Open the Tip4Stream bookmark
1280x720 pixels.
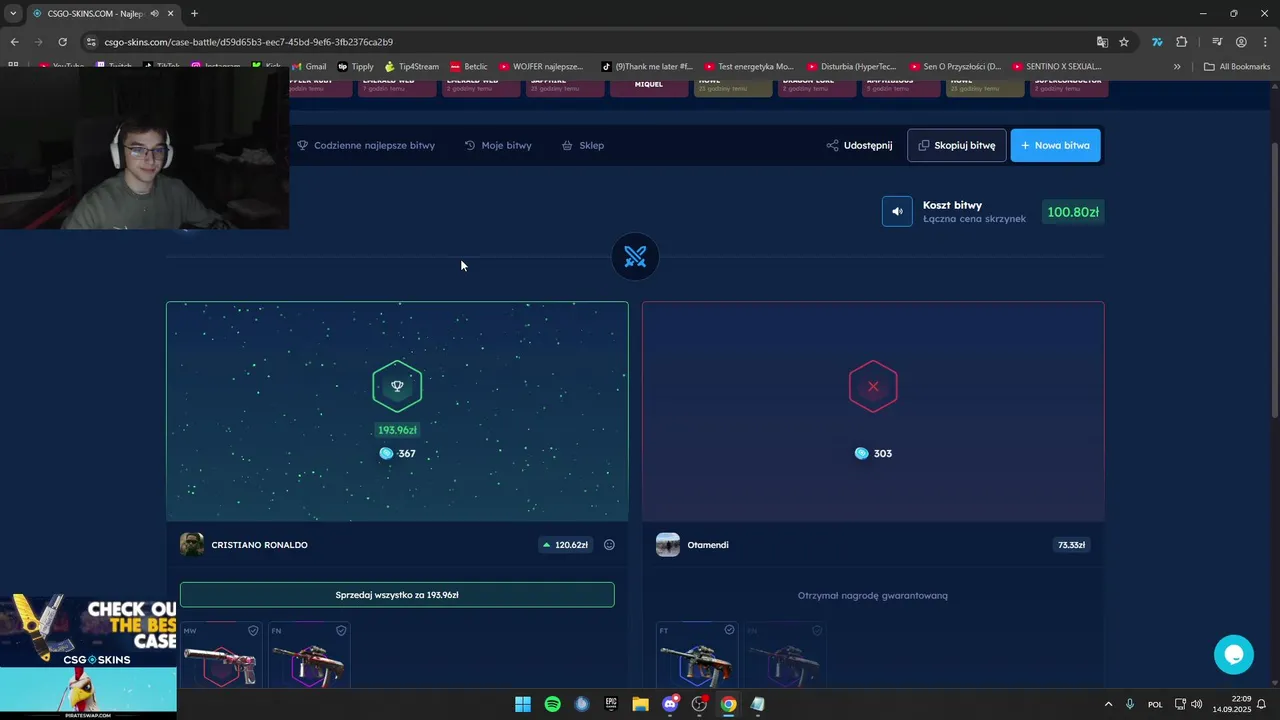(412, 67)
